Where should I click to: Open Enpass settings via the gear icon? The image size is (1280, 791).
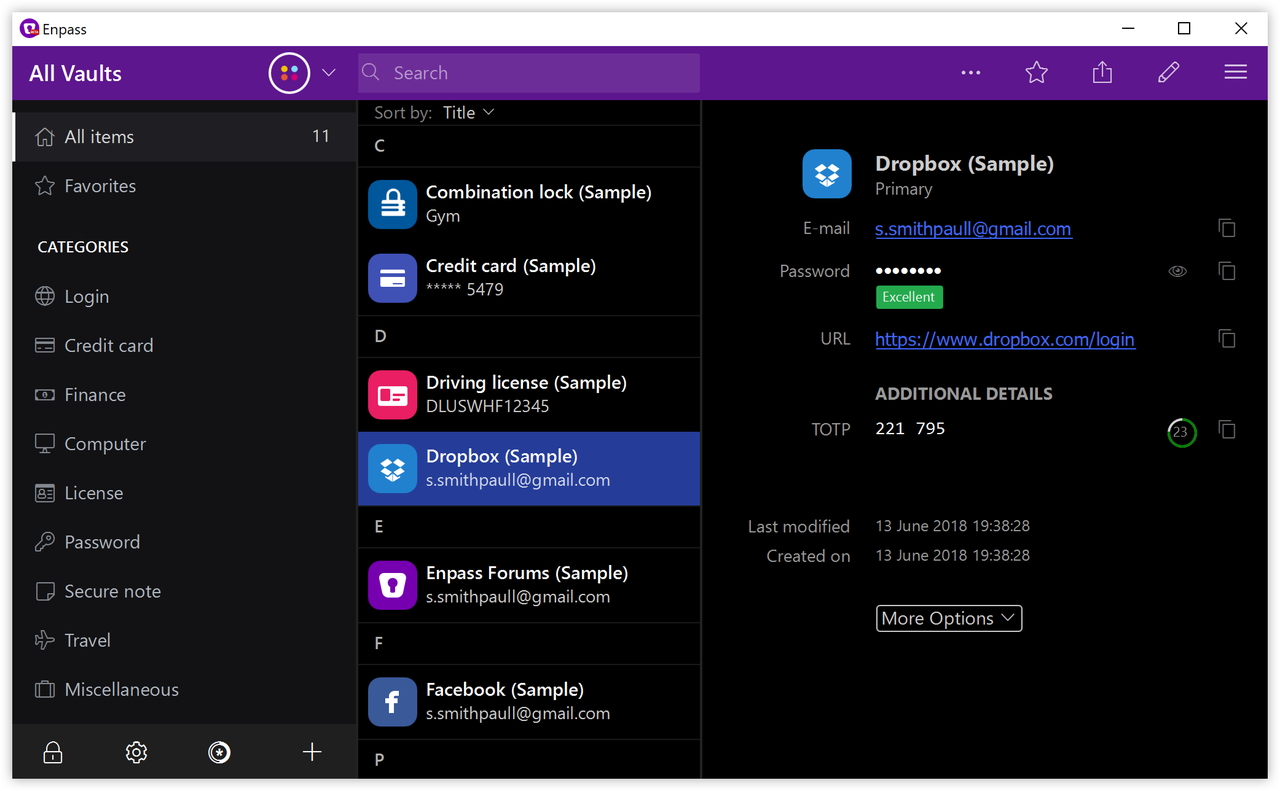(x=136, y=752)
